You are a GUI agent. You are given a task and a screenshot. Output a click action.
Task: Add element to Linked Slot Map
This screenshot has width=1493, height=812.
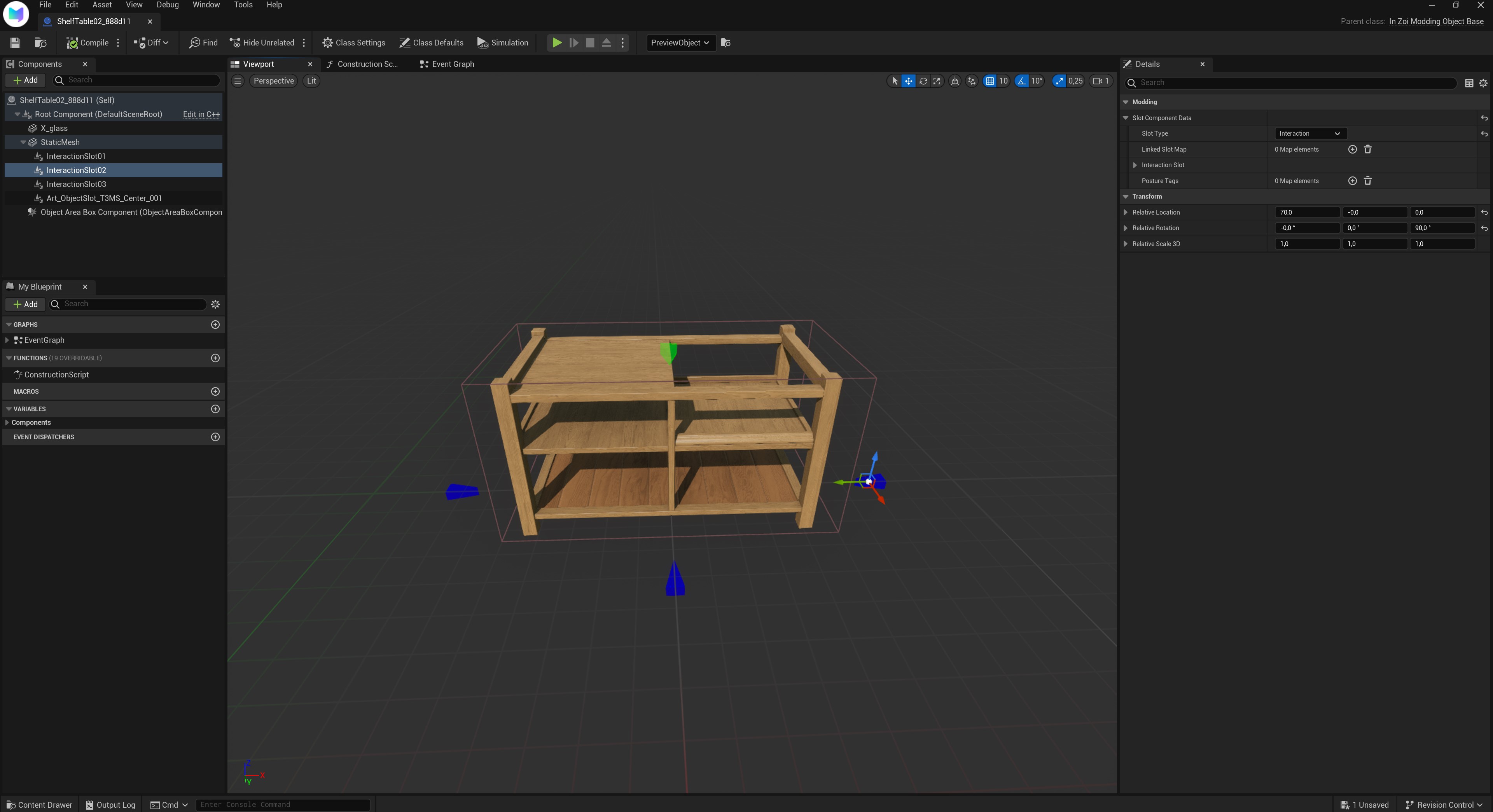click(1352, 150)
